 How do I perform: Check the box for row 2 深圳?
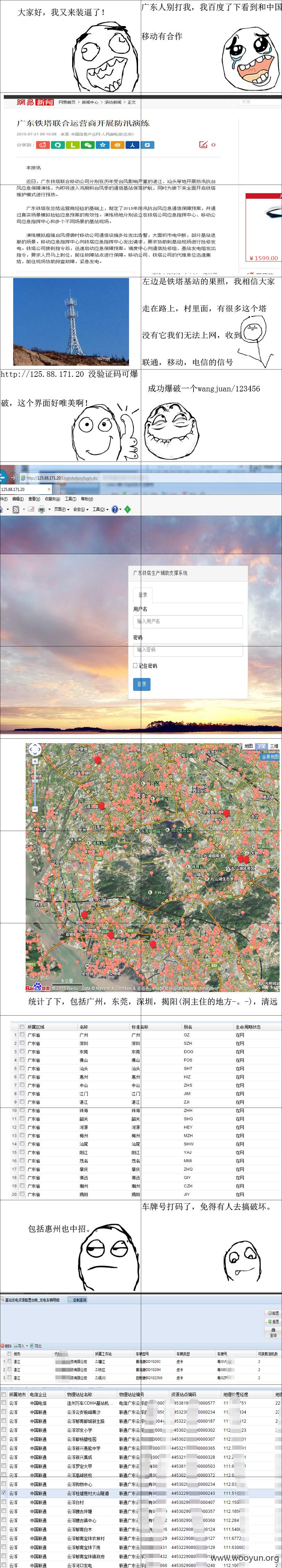(23, 1043)
